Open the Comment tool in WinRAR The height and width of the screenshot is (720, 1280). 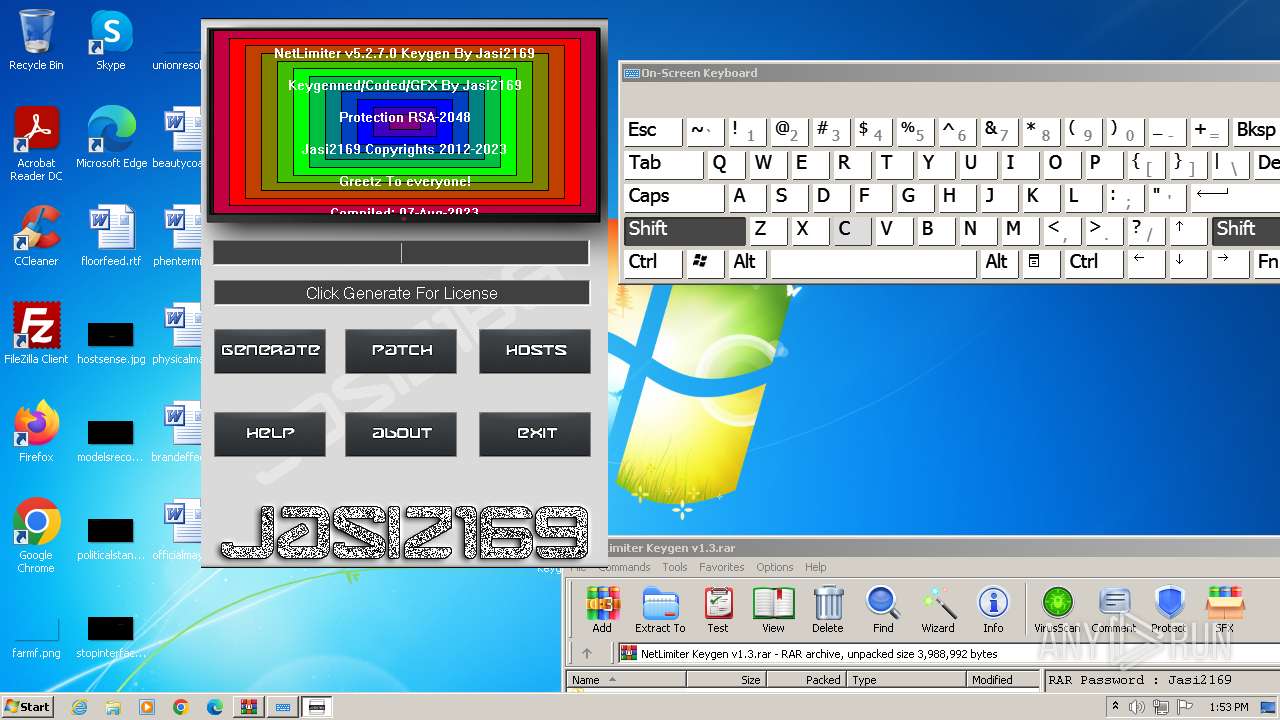point(1114,609)
